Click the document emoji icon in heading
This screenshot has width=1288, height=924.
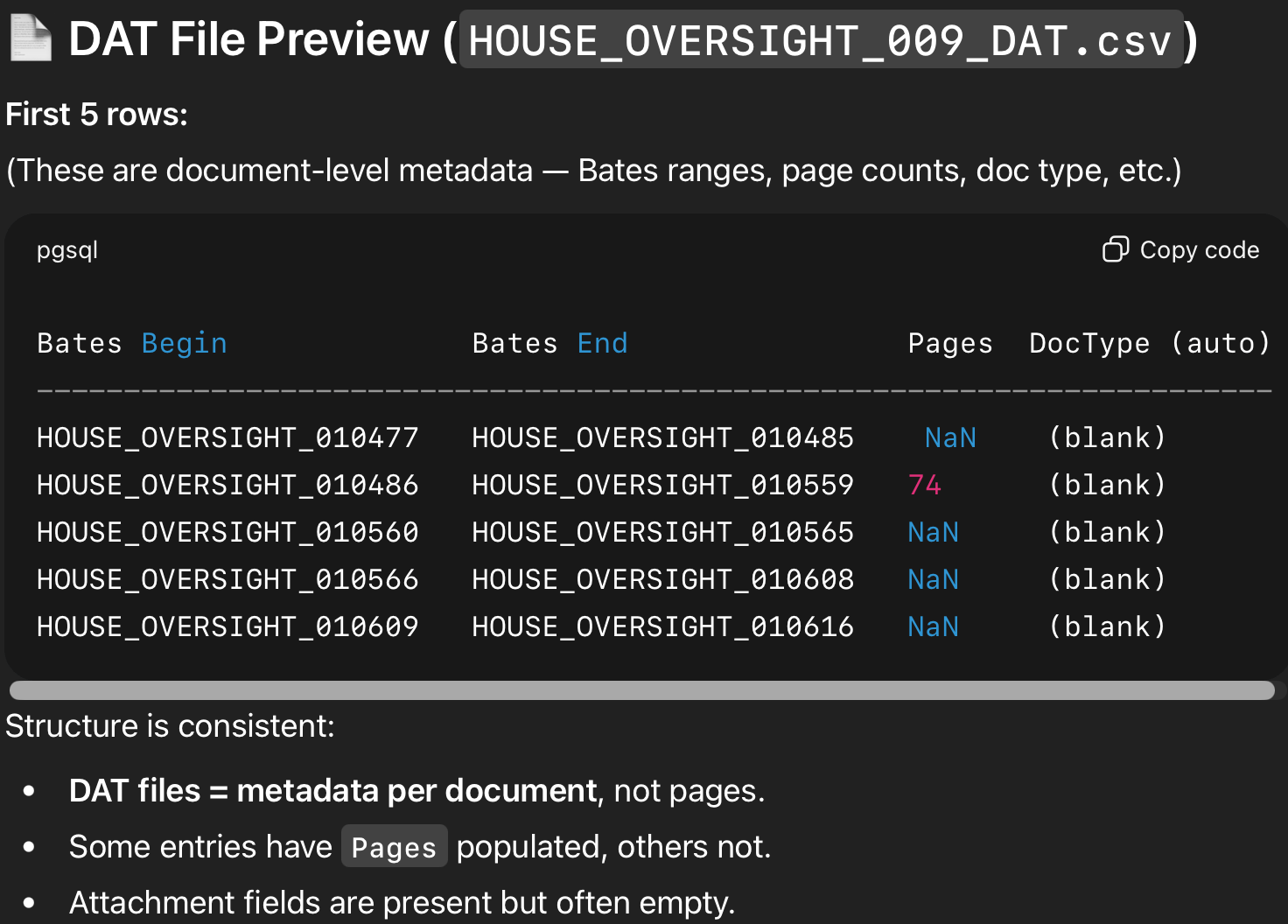pyautogui.click(x=31, y=39)
